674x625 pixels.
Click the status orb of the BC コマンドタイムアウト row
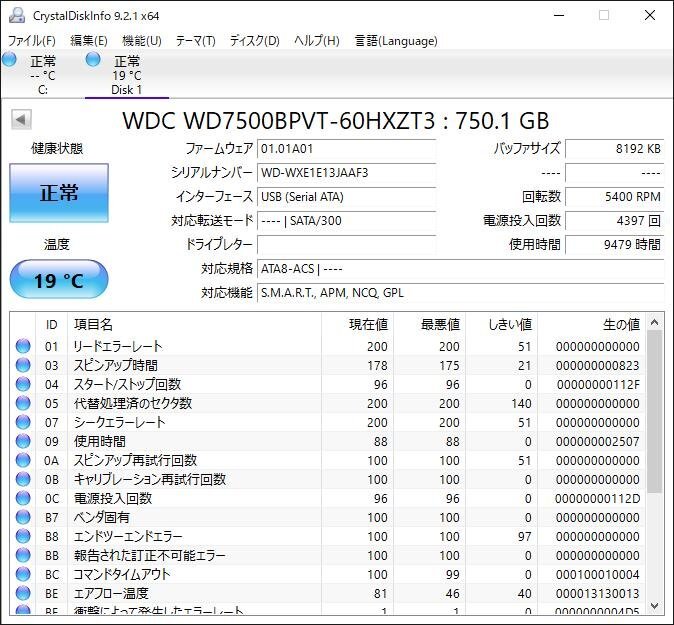23,574
